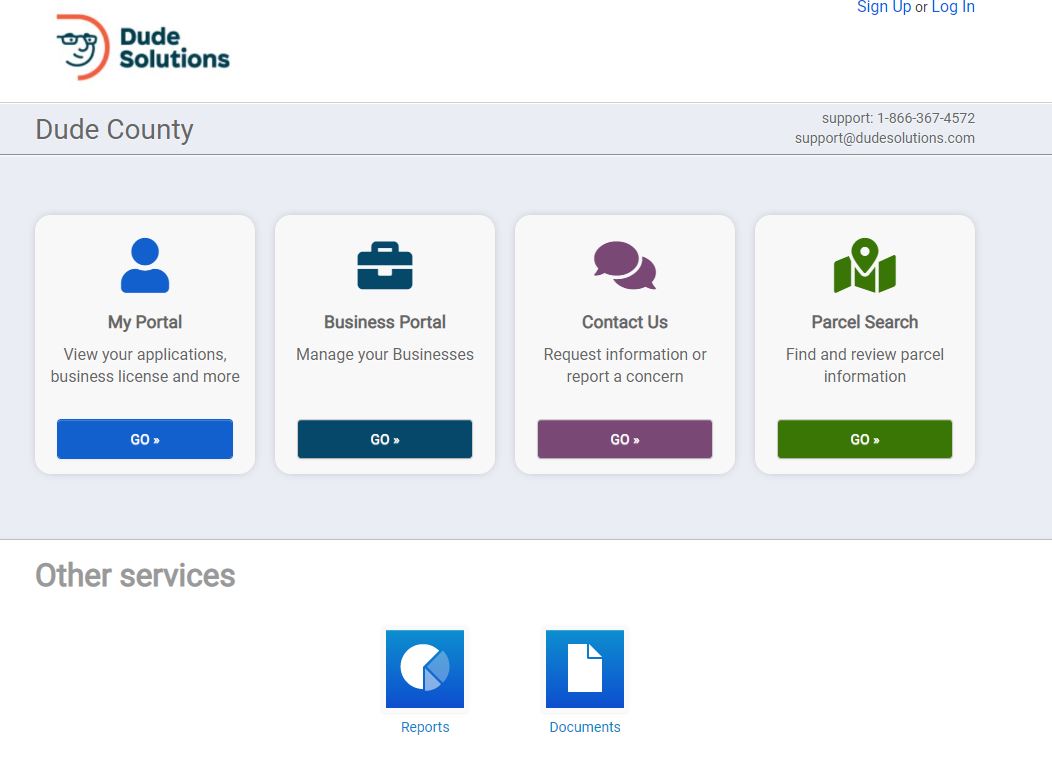
Task: Click the Documents text link
Action: 585,727
